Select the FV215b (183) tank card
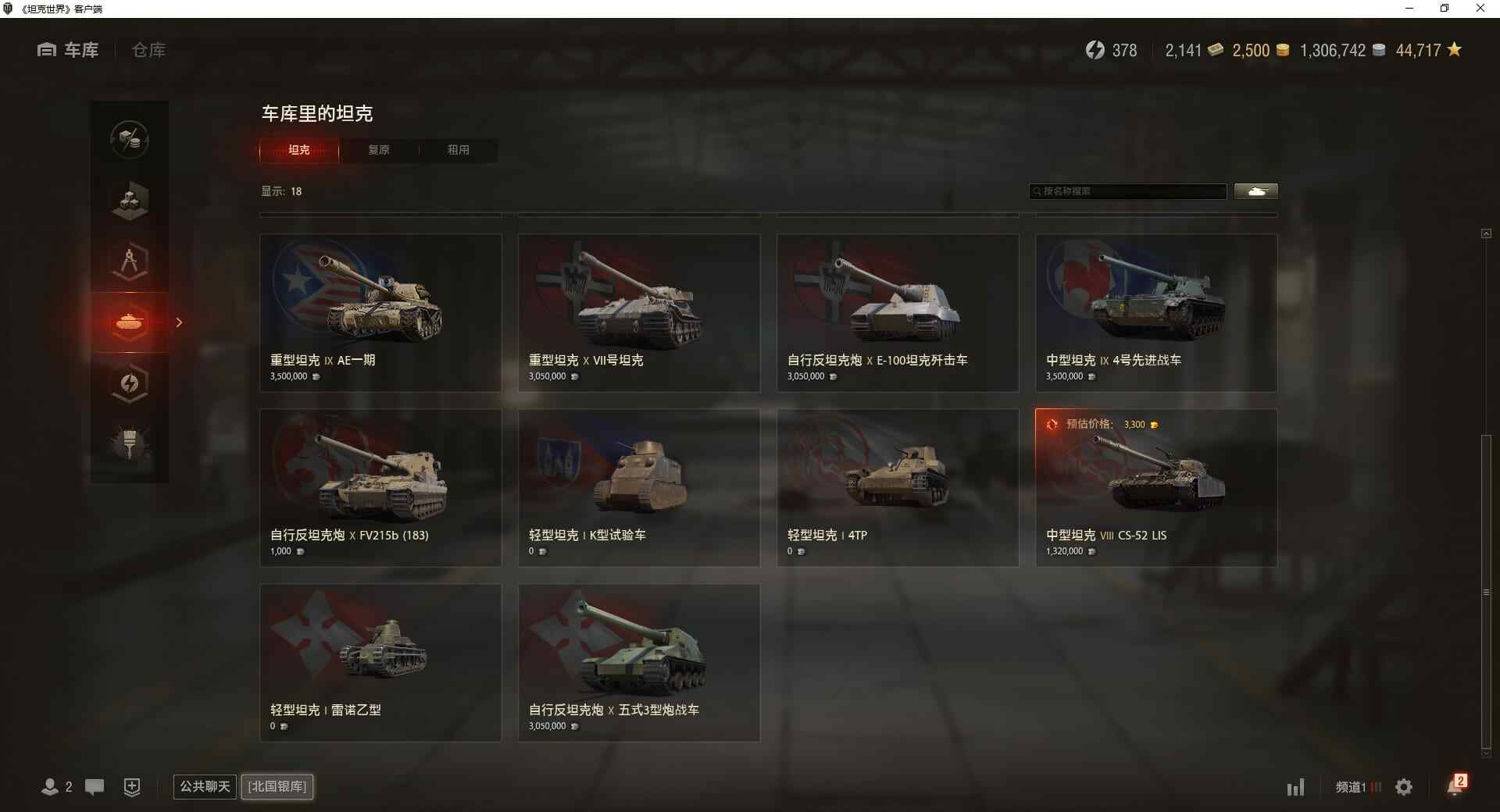Viewport: 1500px width, 812px height. click(x=380, y=488)
